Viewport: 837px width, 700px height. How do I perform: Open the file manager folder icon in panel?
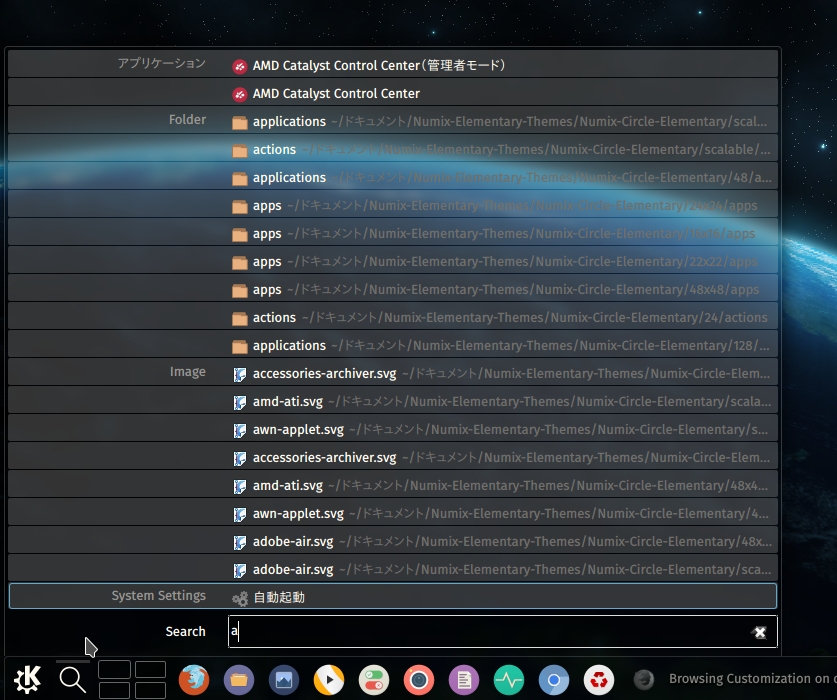tap(239, 680)
